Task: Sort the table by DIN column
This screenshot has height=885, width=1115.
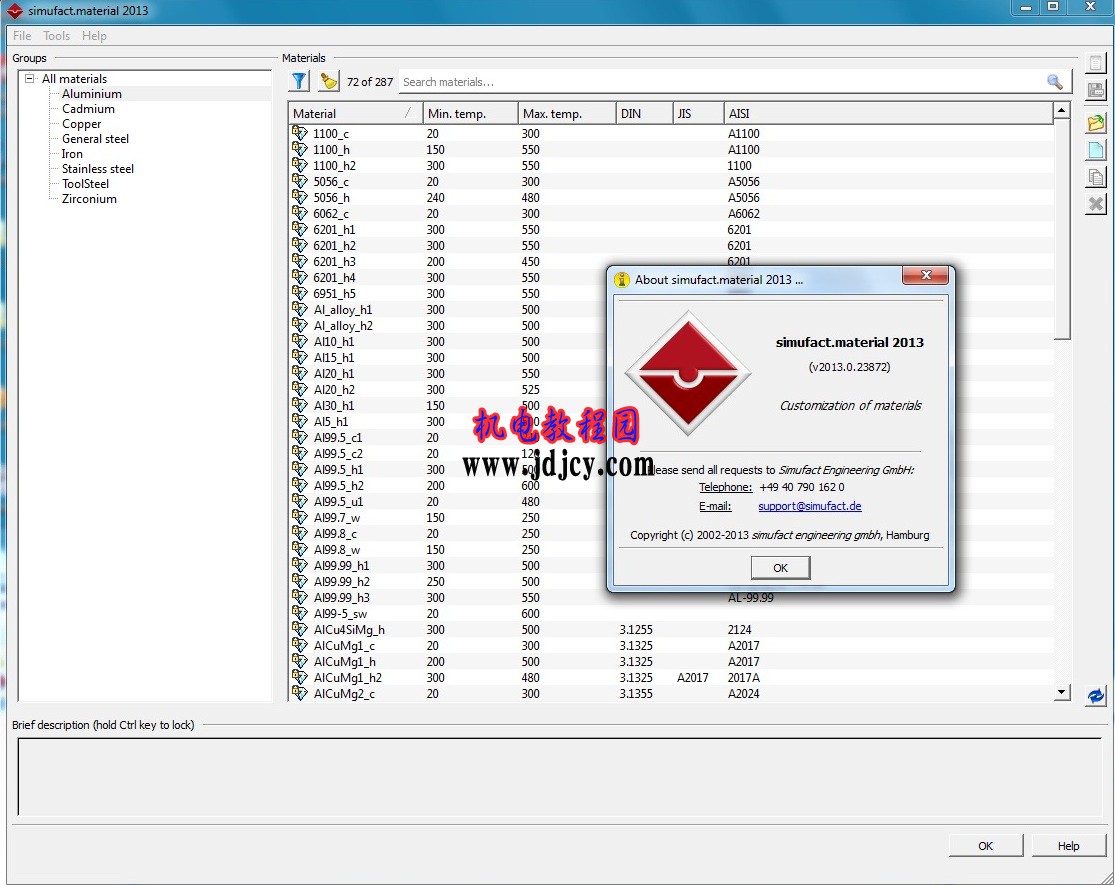Action: (644, 113)
